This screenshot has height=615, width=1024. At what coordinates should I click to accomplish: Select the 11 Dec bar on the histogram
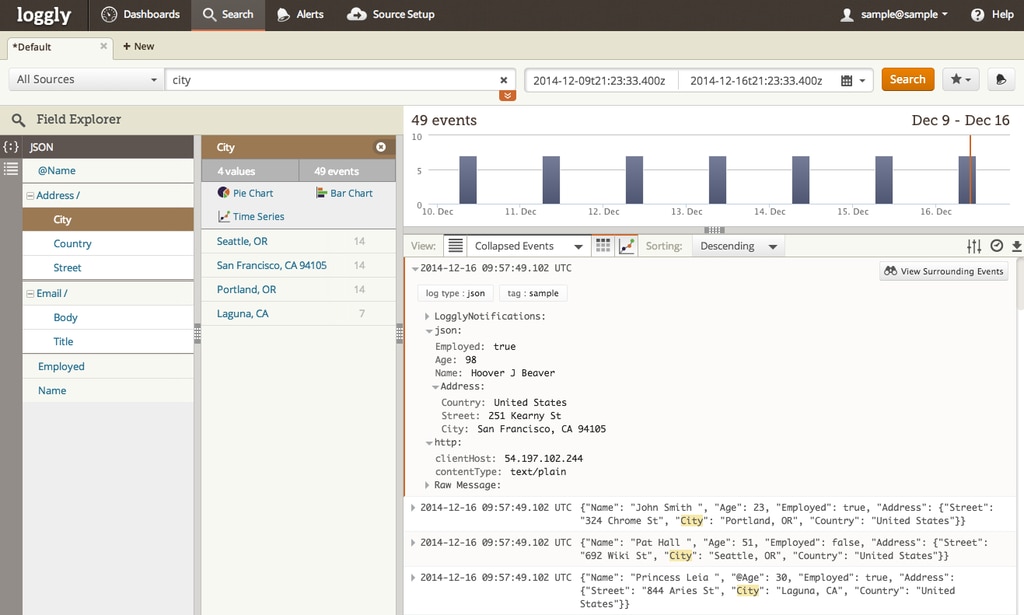point(549,180)
